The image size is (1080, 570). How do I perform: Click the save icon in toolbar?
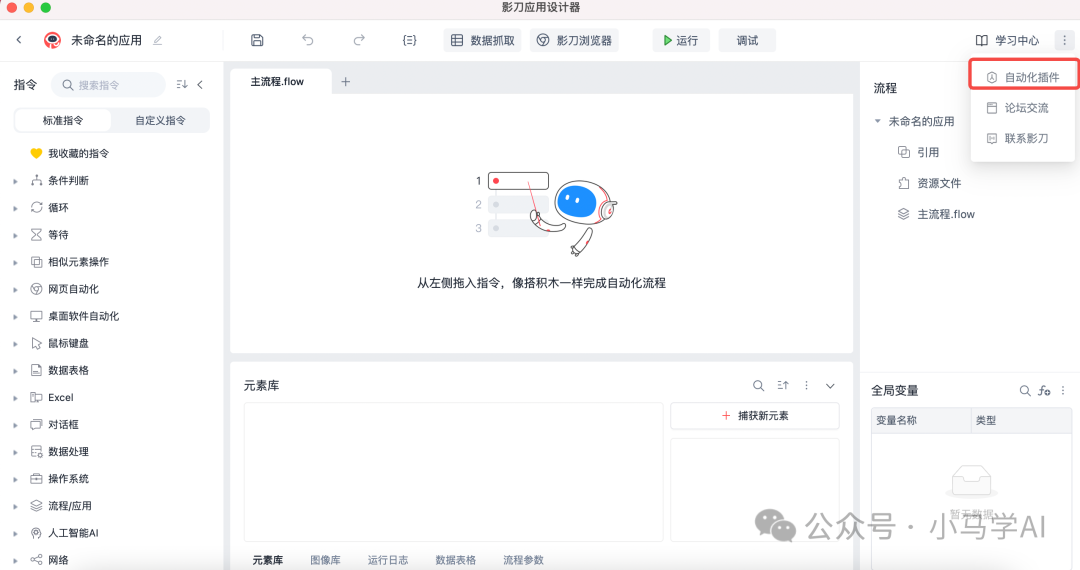[x=257, y=41]
